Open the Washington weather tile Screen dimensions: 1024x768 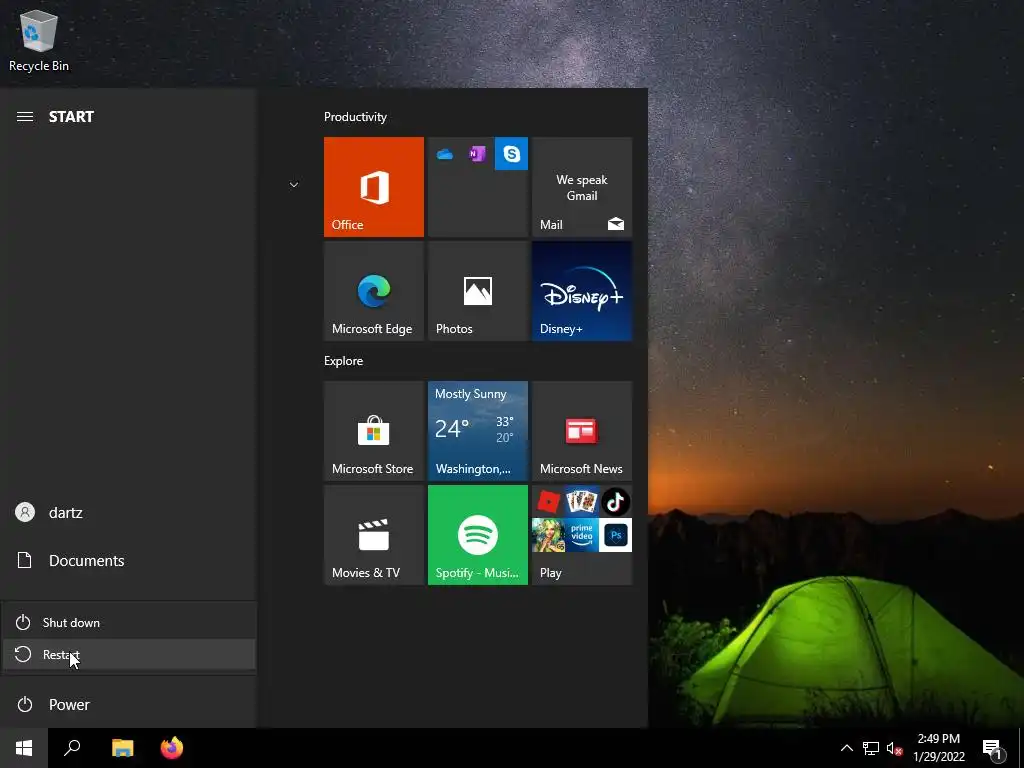pyautogui.click(x=478, y=431)
